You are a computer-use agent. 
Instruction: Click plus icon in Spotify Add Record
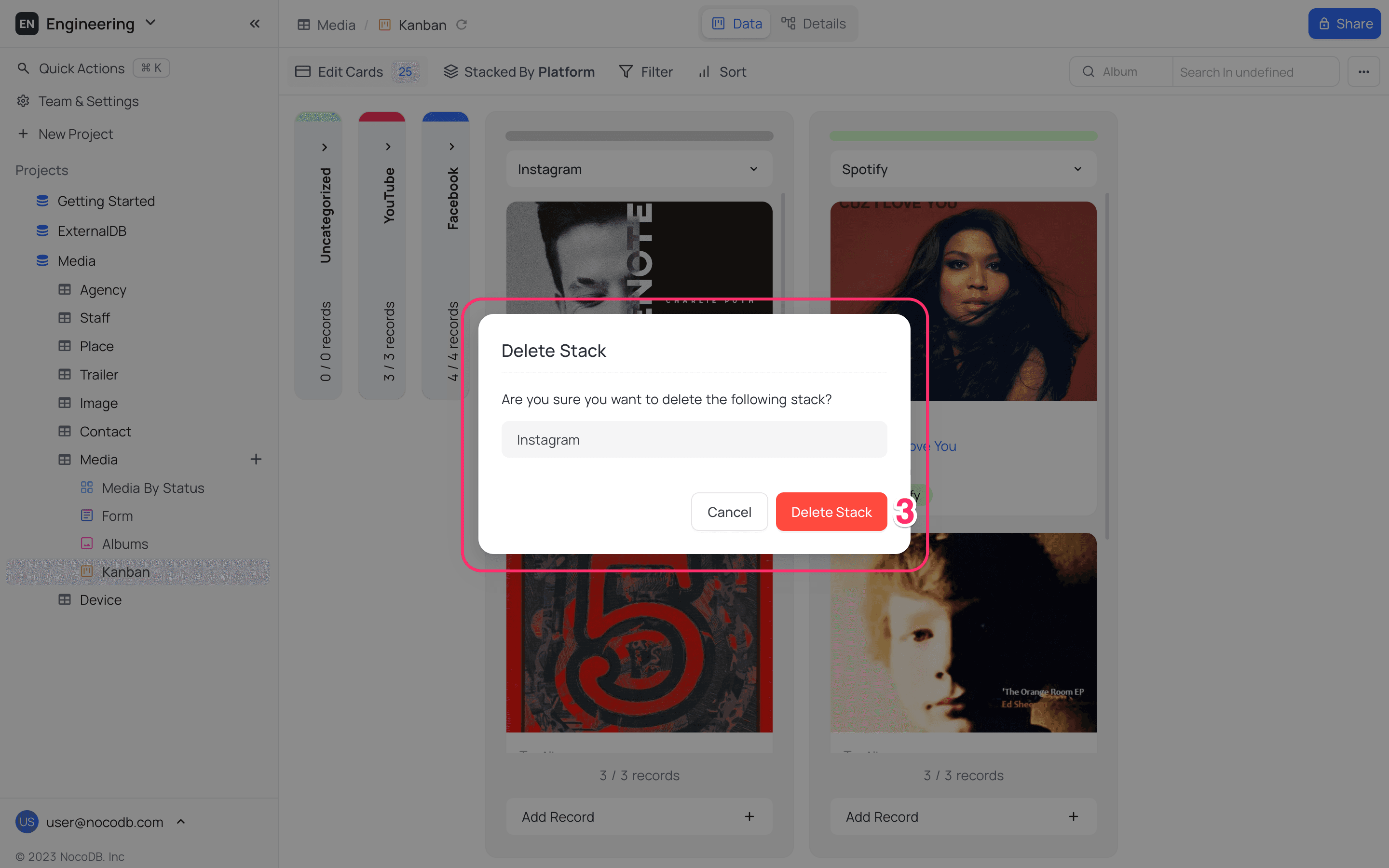(x=1073, y=816)
